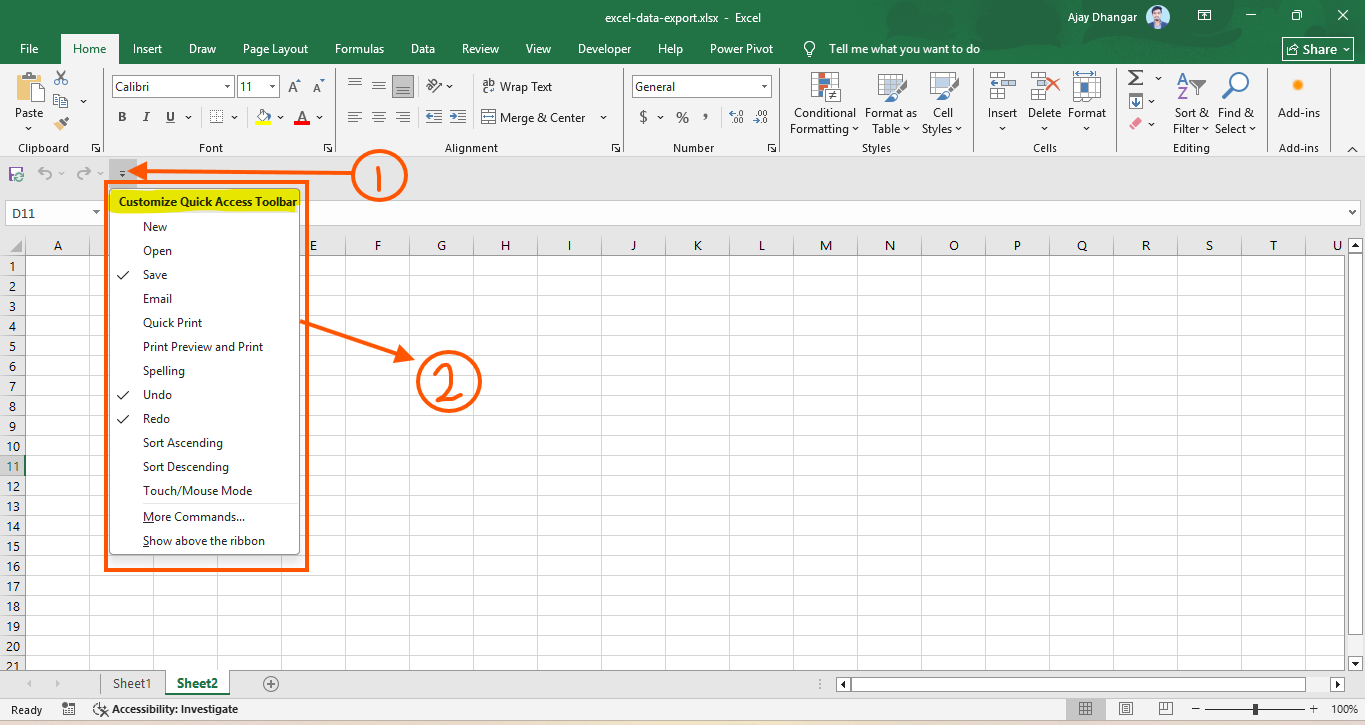Enable Open in Quick Access Toolbar menu

[203, 251]
